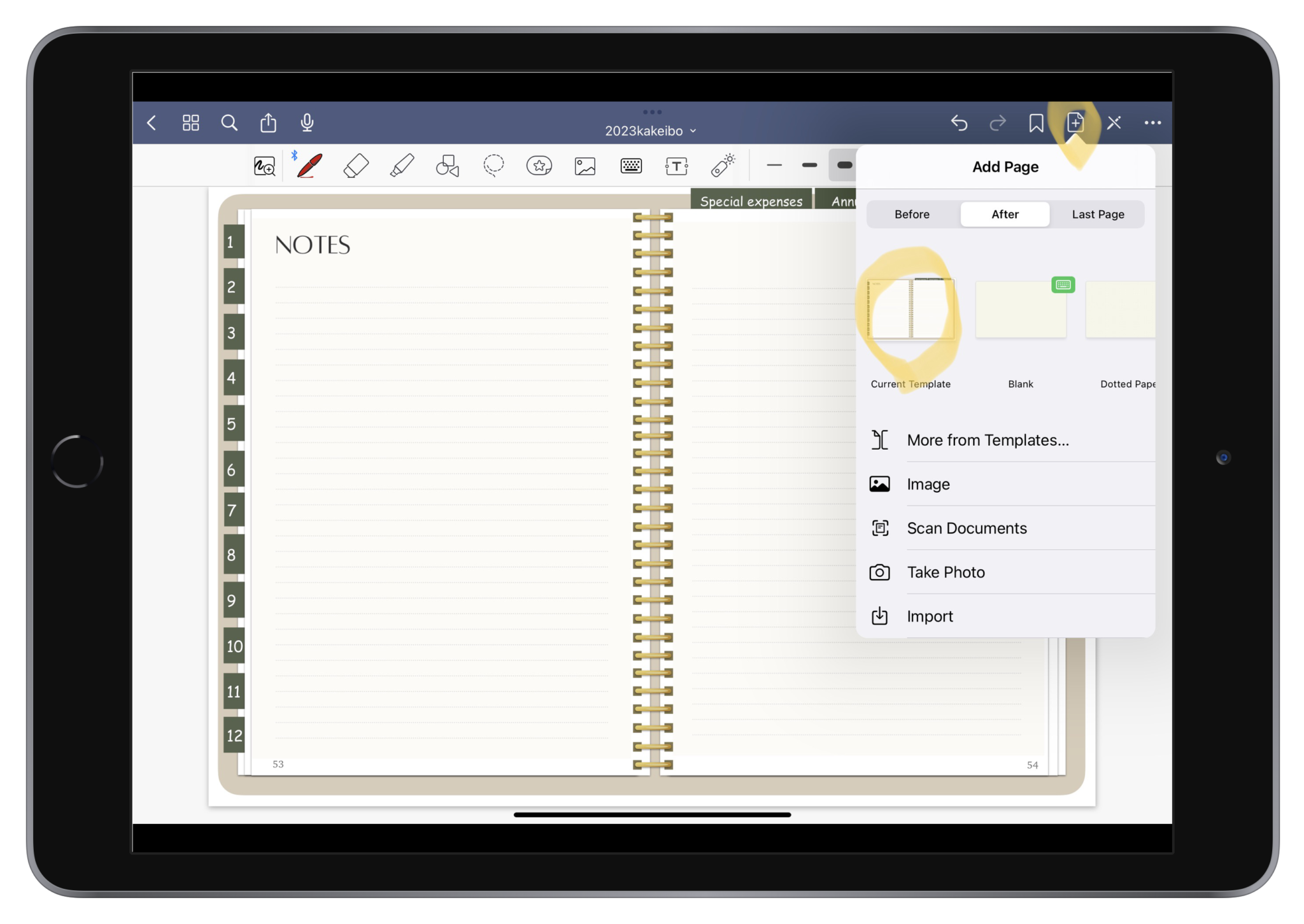Image resolution: width=1304 pixels, height=924 pixels.
Task: Switch to the Special expenses tab
Action: [751, 201]
